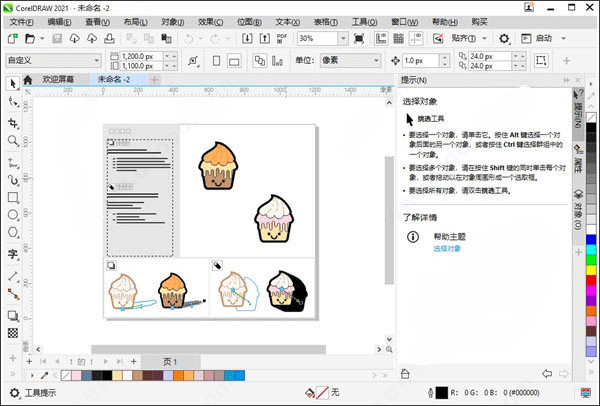Expand the 自定义 page size dropdown

[95, 61]
